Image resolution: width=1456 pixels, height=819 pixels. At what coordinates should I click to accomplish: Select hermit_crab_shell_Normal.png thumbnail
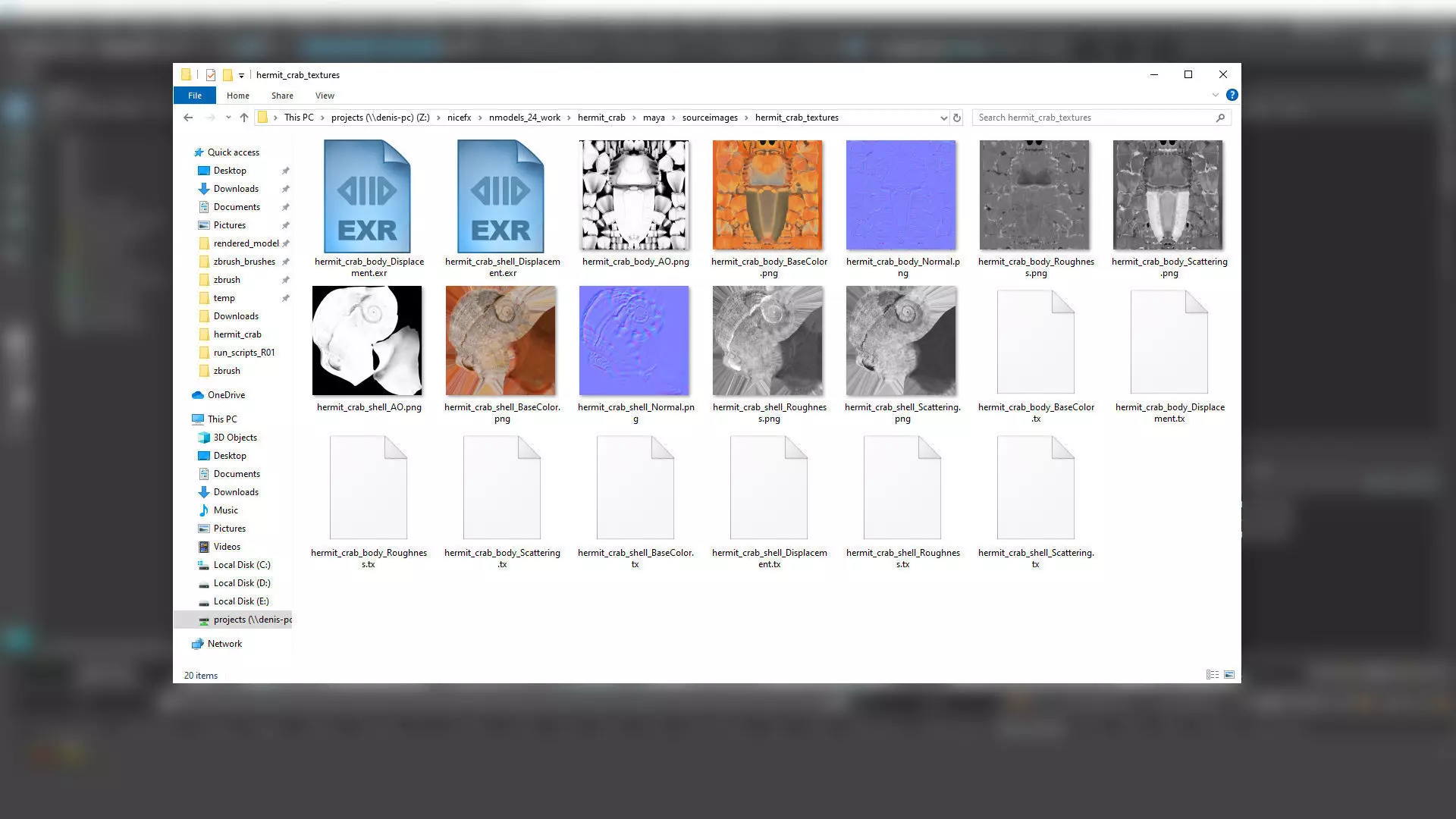pyautogui.click(x=634, y=340)
